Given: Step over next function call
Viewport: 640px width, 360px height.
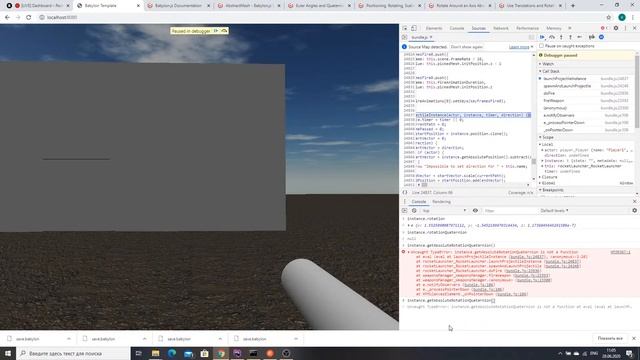Looking at the screenshot, I should (x=552, y=37).
